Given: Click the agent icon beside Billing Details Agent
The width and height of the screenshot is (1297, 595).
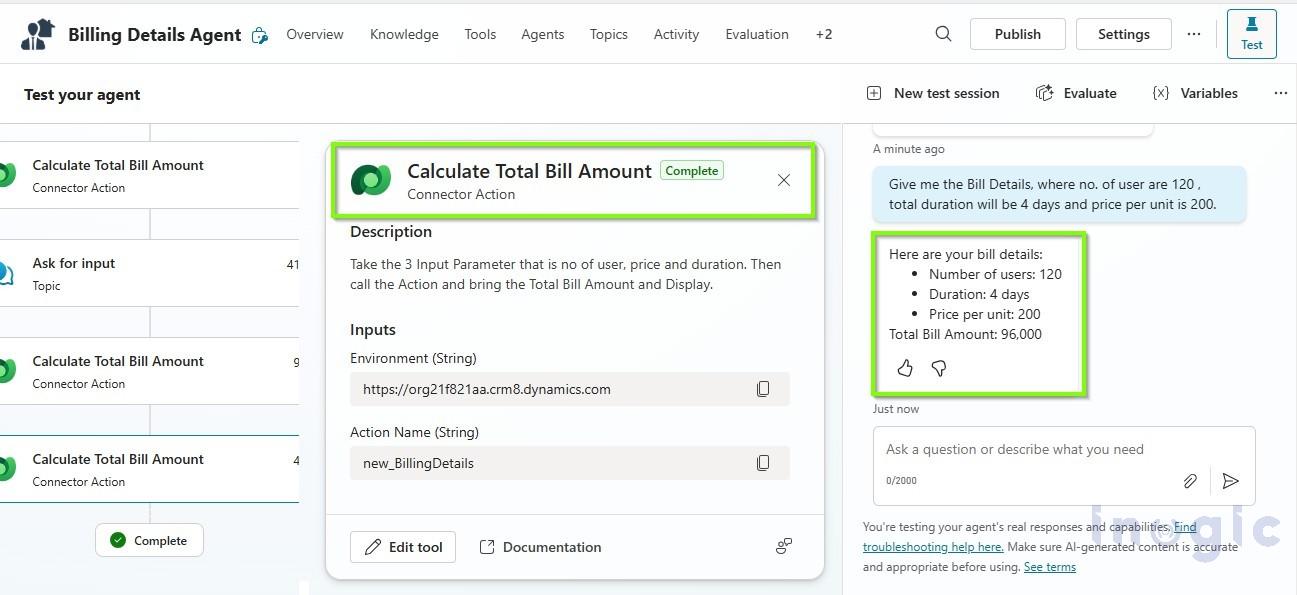Looking at the screenshot, I should coord(259,36).
